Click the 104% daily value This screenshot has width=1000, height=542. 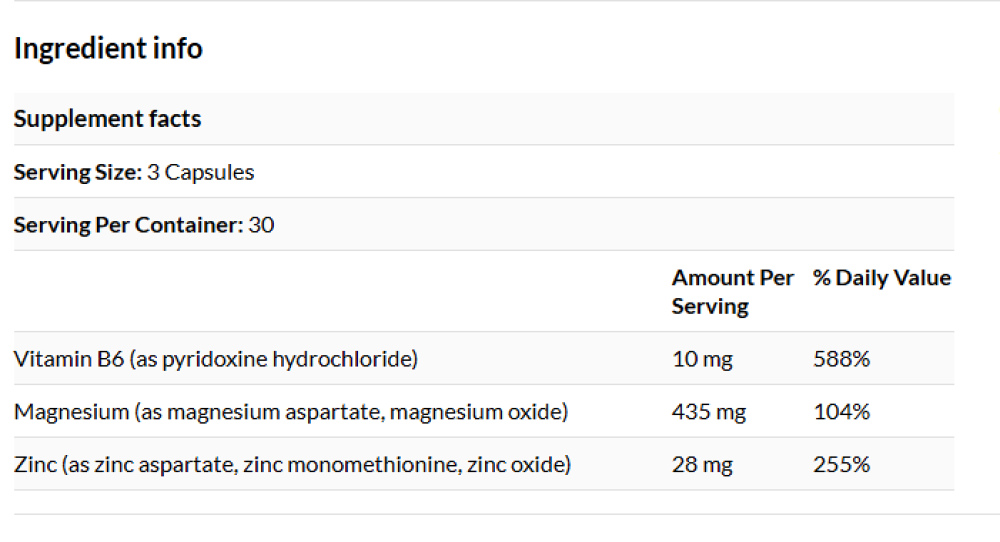pos(841,412)
